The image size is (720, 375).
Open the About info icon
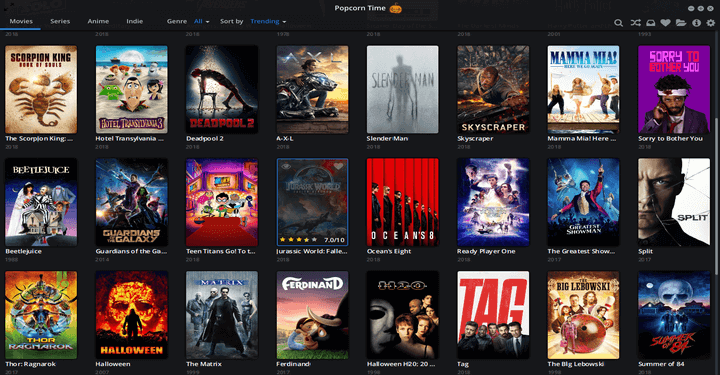point(697,22)
